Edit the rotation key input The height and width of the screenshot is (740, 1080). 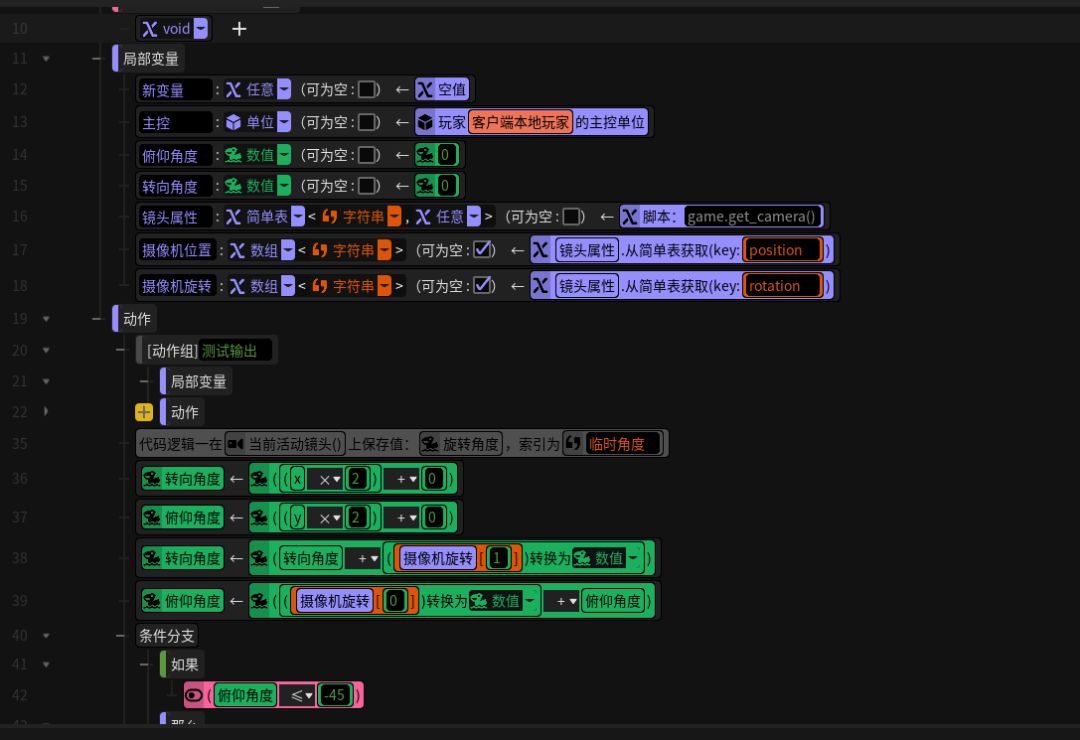click(x=782, y=285)
